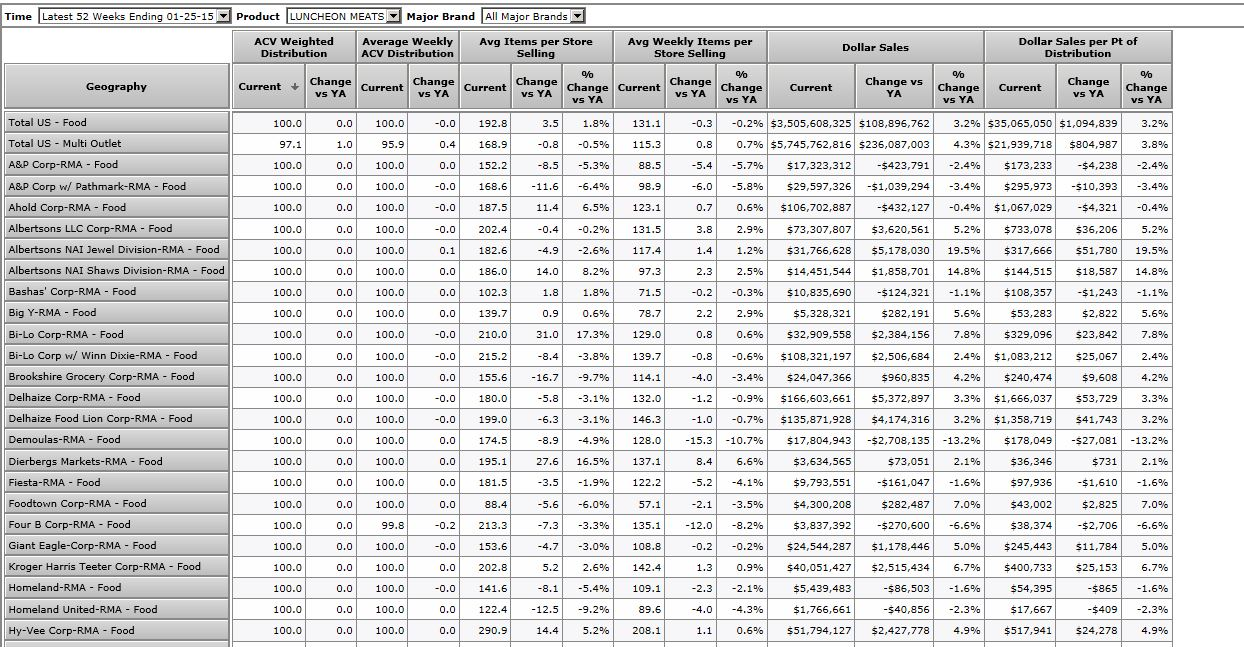Image resolution: width=1244 pixels, height=647 pixels.
Task: Select Bashas' Corp-RMA - Food row
Action: [116, 292]
